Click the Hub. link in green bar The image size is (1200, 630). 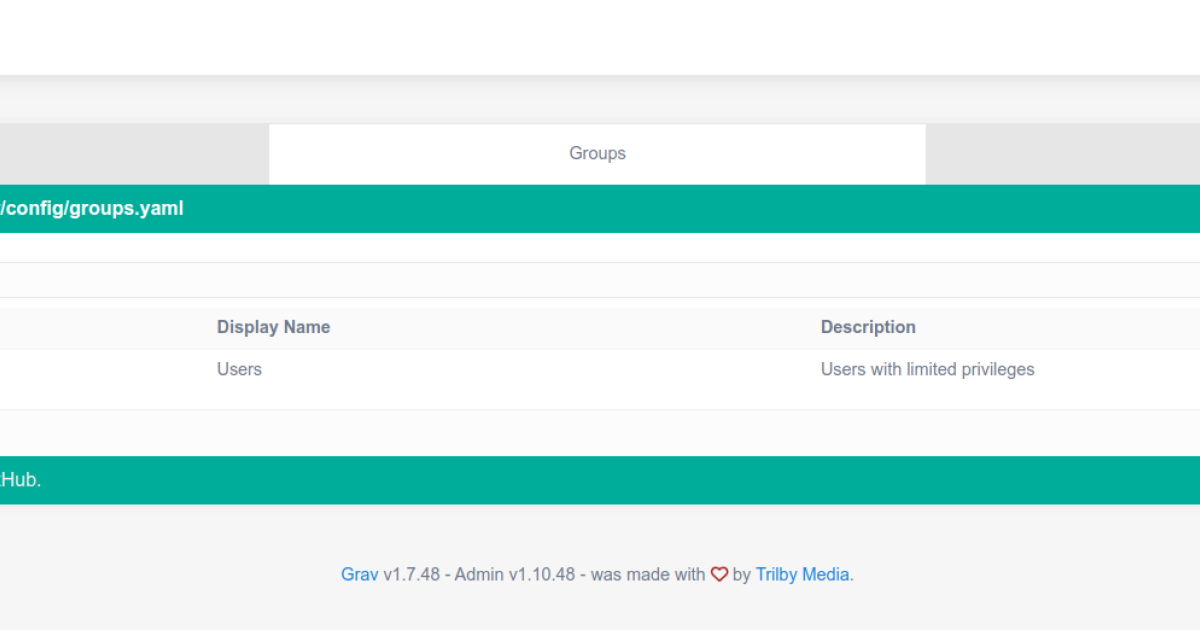[x=20, y=480]
